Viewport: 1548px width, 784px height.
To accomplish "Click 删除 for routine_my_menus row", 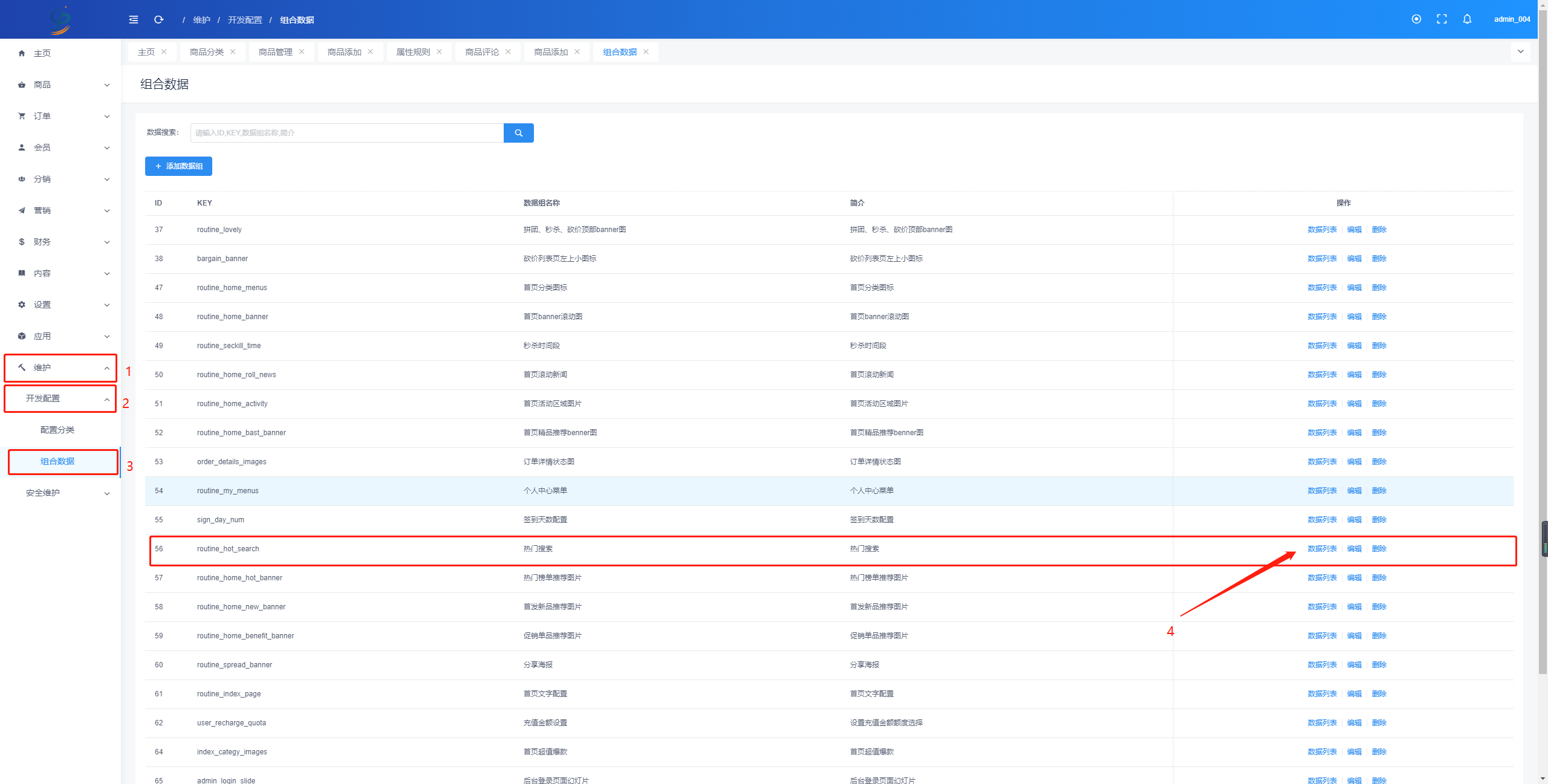I will [1379, 491].
